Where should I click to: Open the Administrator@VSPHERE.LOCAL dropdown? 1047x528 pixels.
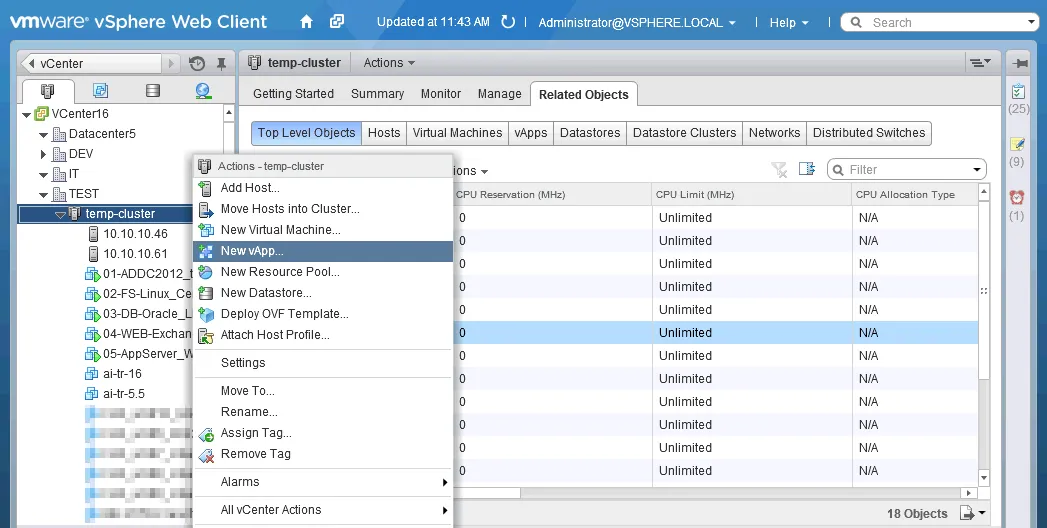click(x=636, y=22)
